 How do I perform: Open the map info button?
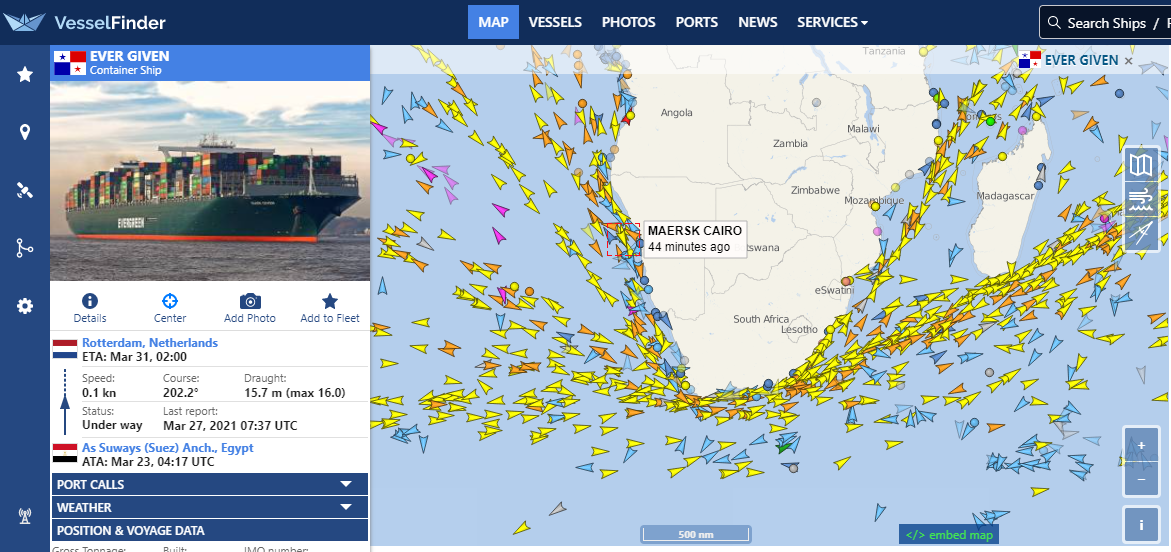tap(1141, 525)
